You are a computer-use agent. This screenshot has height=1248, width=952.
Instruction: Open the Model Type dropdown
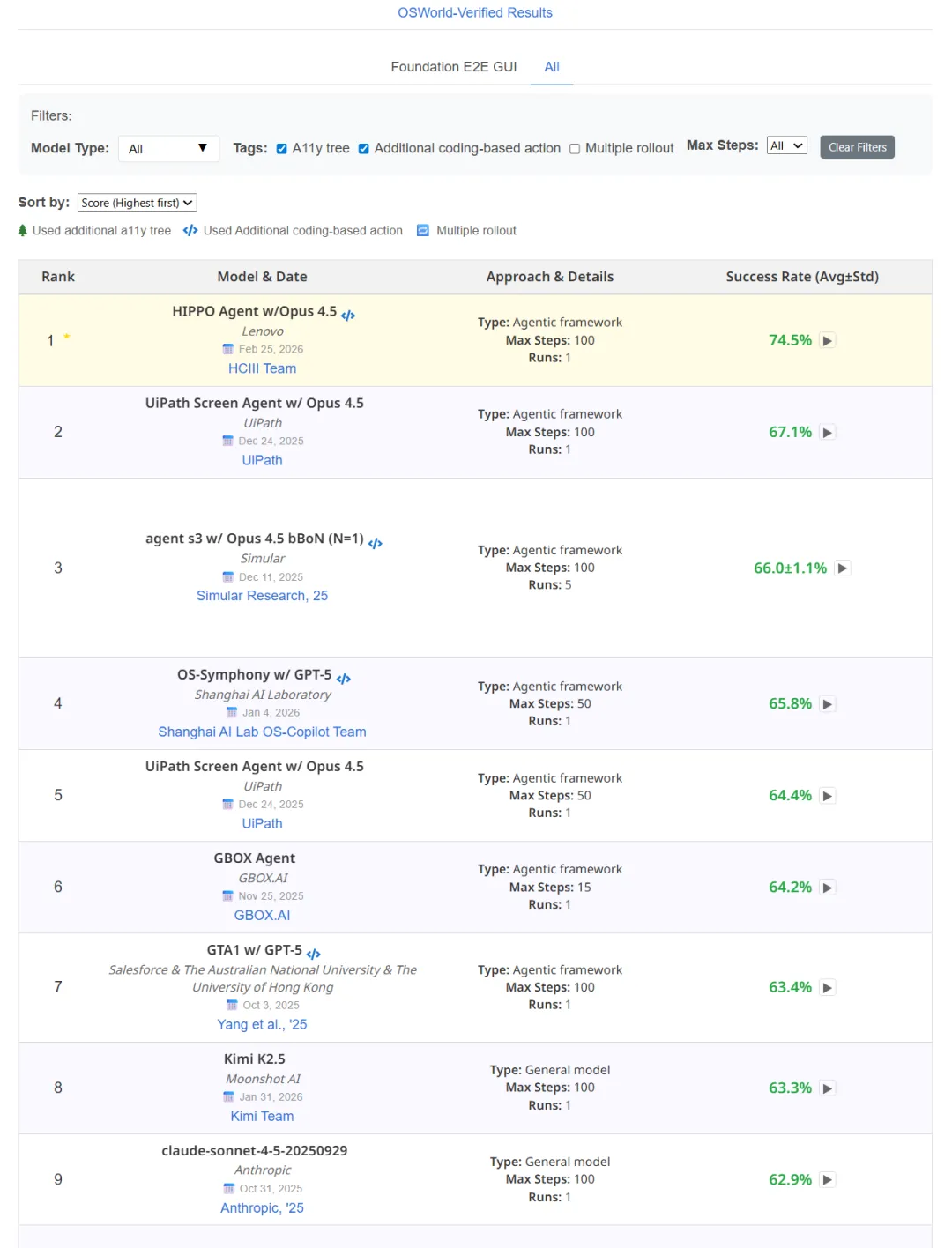pyautogui.click(x=168, y=149)
